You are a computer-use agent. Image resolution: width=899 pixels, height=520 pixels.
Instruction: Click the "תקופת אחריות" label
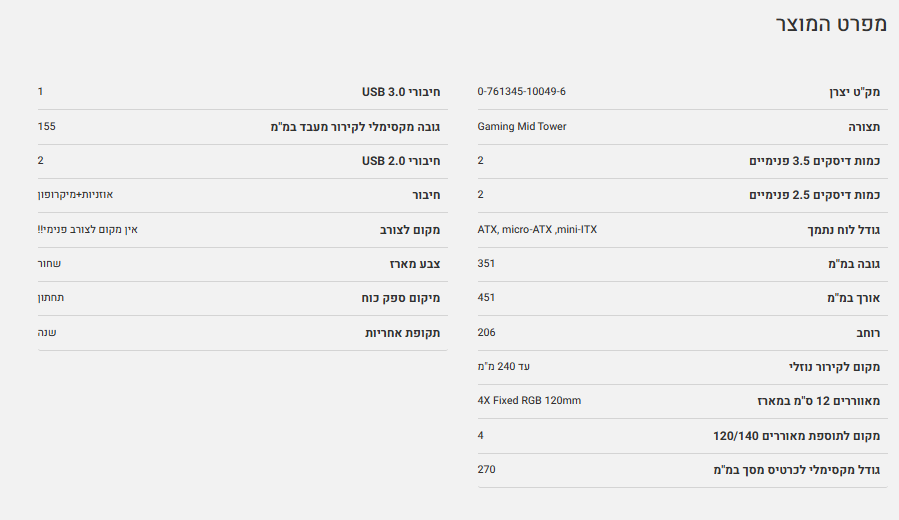[403, 333]
